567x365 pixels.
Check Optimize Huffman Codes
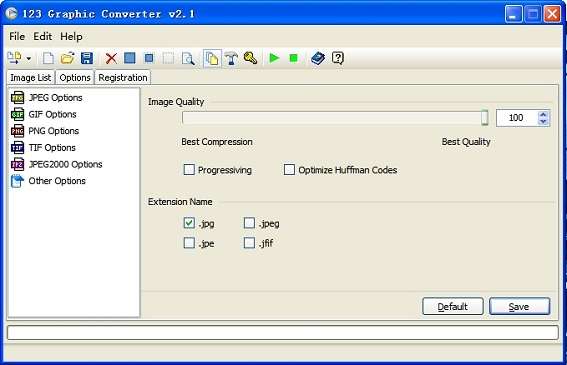[289, 170]
